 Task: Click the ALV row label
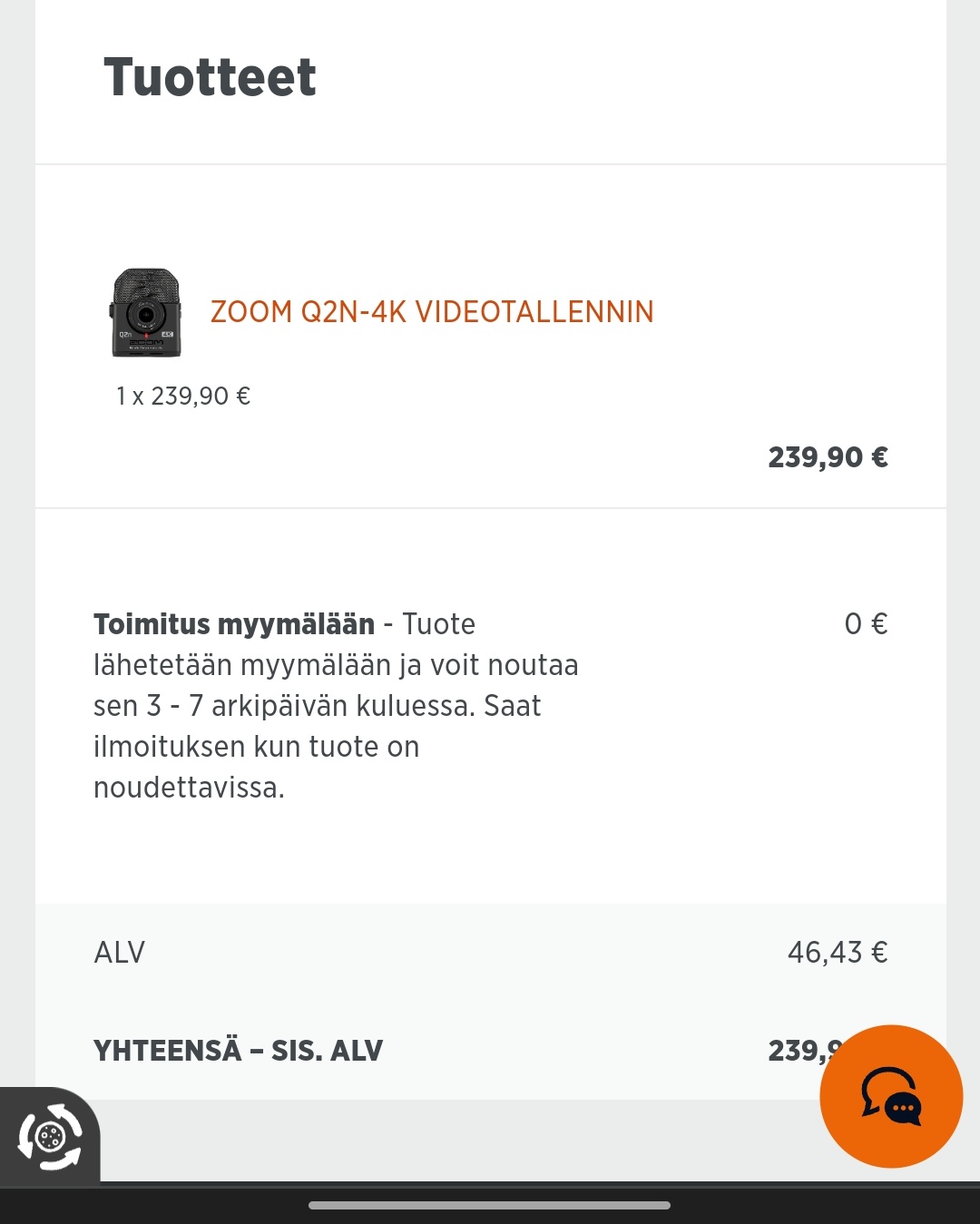(x=120, y=953)
